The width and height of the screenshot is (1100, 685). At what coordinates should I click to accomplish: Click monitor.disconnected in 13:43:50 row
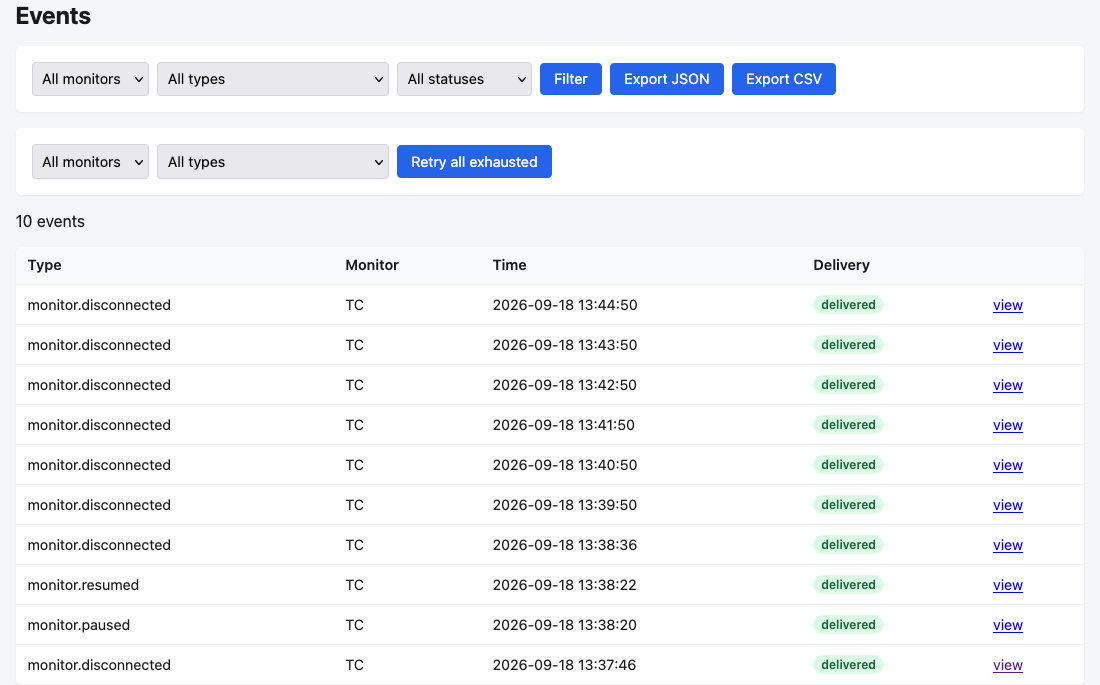point(99,345)
